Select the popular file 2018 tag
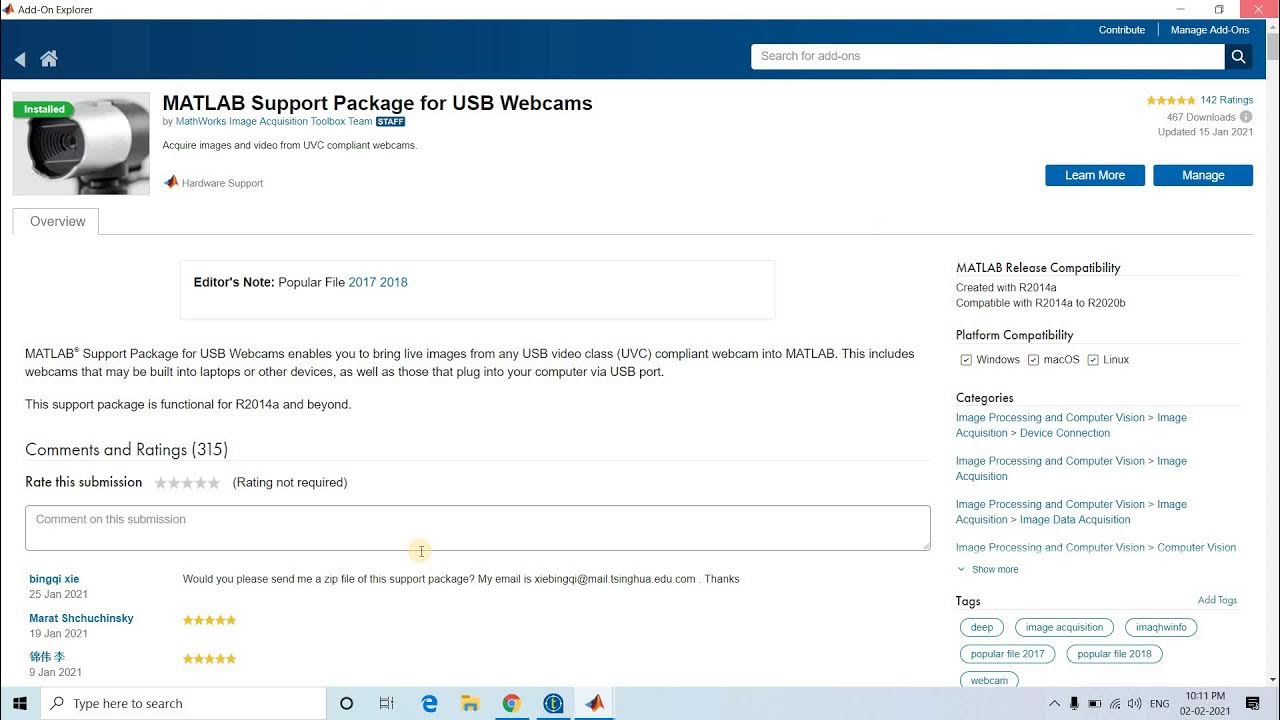Screen dimensions: 1280x720 point(1114,654)
